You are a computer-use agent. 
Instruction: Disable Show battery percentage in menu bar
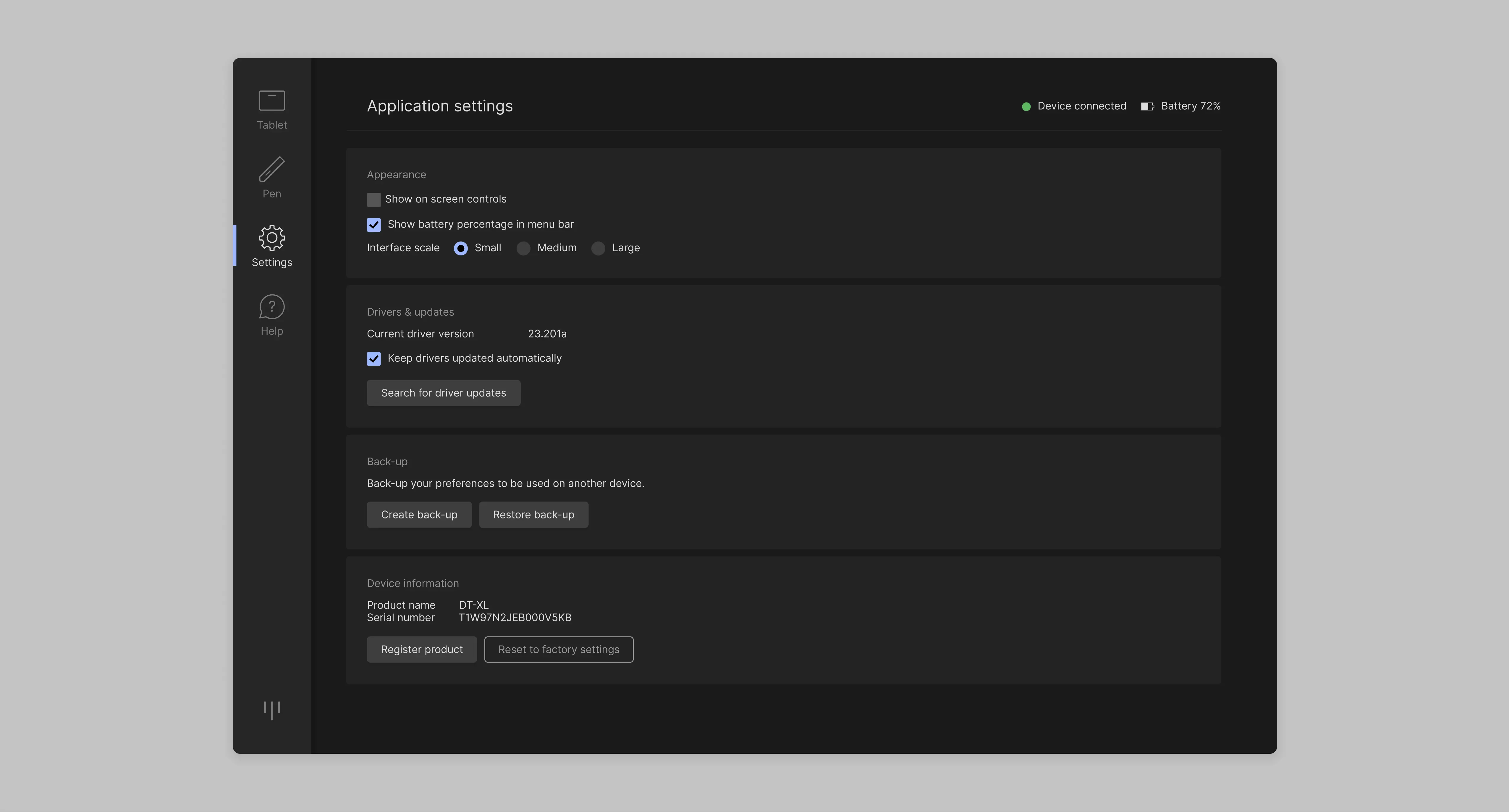[x=374, y=225]
